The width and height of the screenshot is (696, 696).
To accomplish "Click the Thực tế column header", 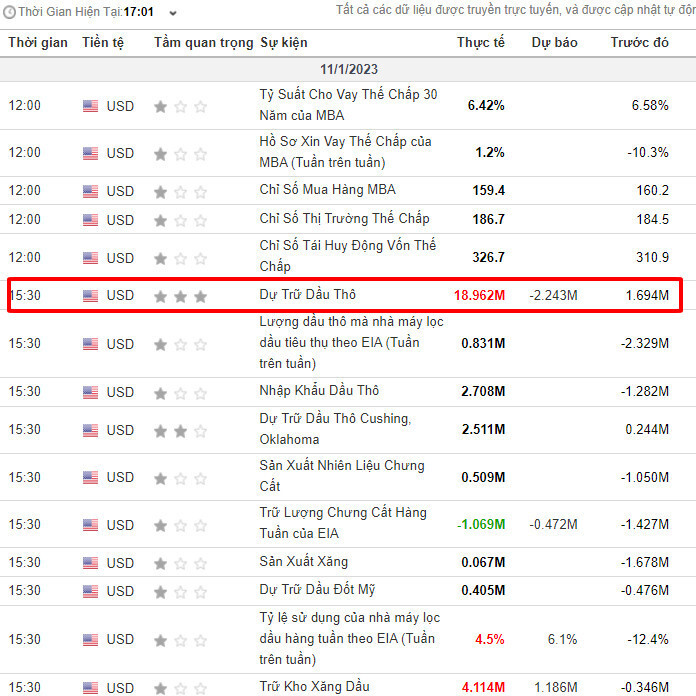I will pyautogui.click(x=481, y=43).
